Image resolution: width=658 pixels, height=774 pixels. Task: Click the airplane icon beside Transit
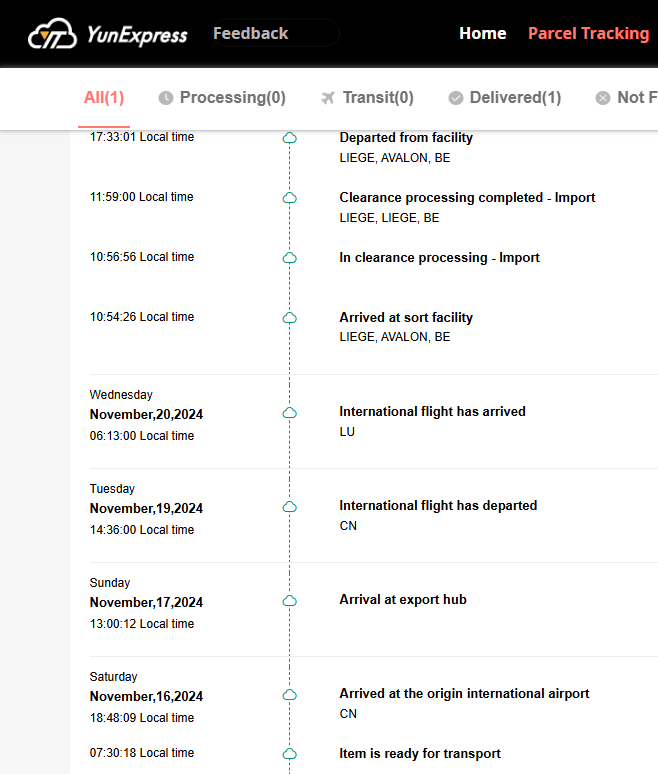point(327,98)
